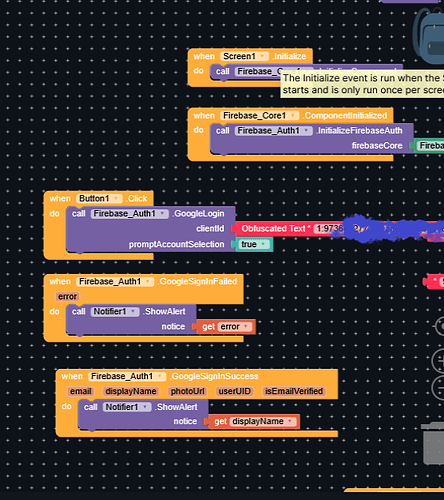This screenshot has width=444, height=500.
Task: Click the photoUrl parameter
Action: click(187, 391)
